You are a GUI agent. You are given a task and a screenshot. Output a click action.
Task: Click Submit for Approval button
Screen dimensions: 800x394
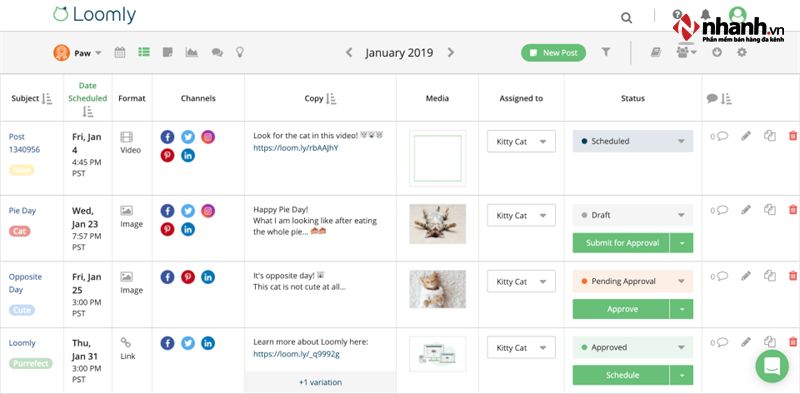(622, 243)
